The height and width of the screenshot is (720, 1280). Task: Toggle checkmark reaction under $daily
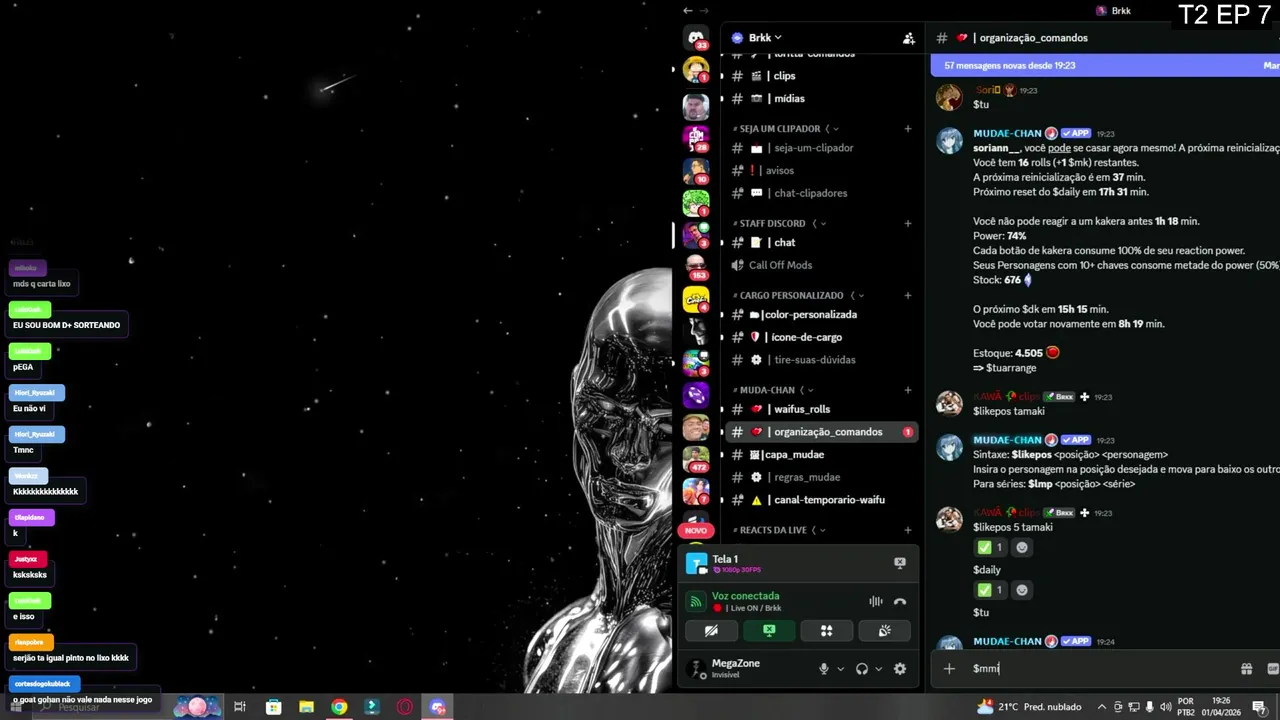990,590
